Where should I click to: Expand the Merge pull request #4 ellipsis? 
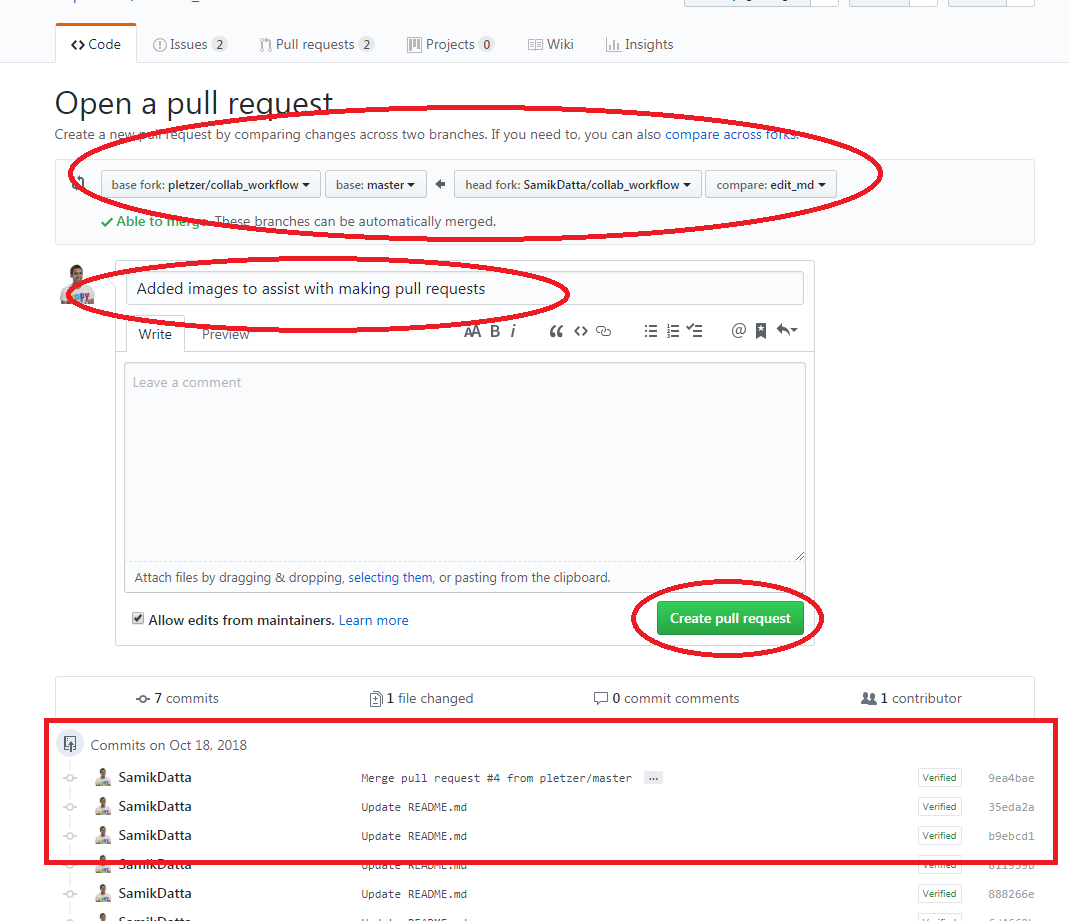click(653, 778)
